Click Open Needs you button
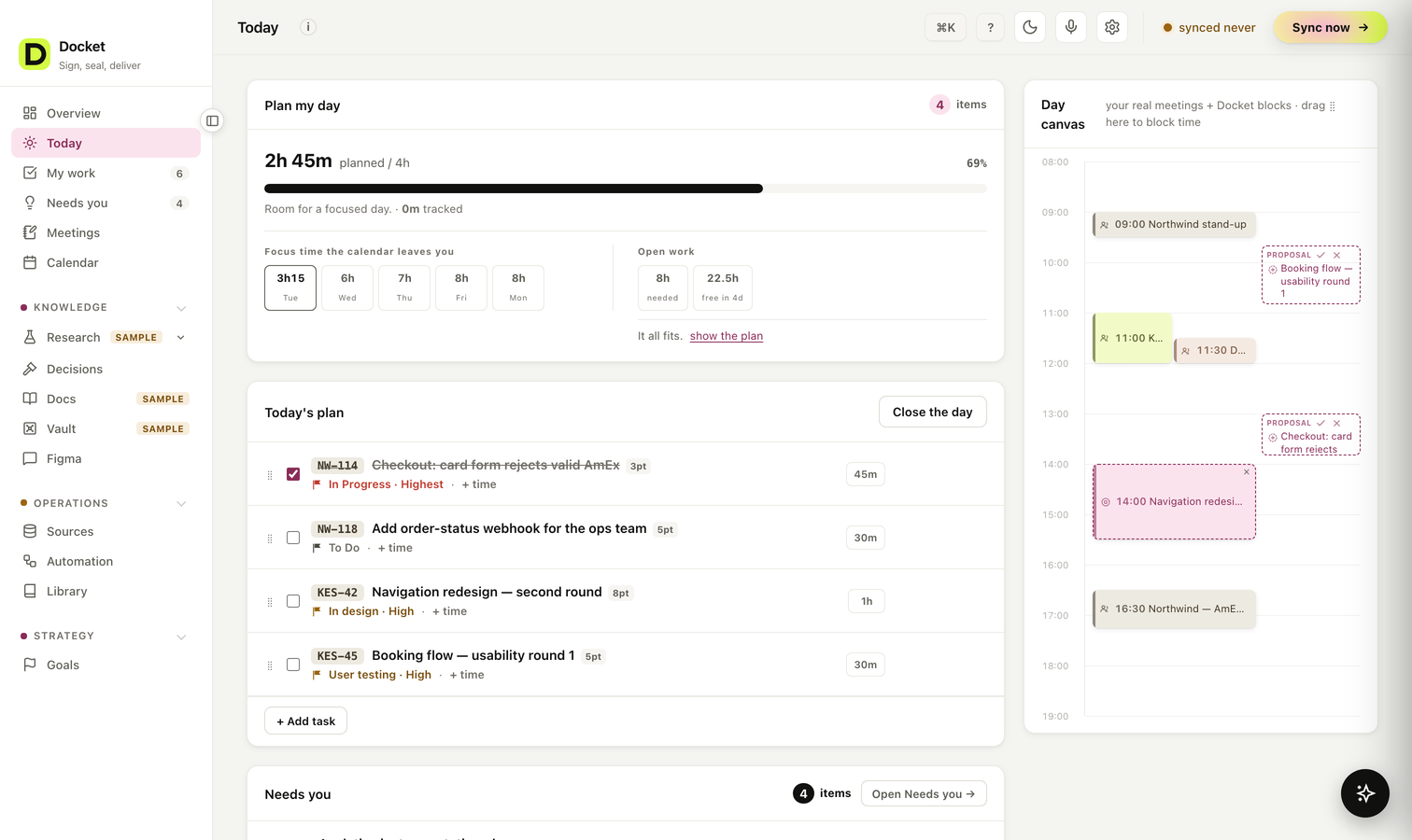Screen dimensions: 1412x840 click(924, 793)
